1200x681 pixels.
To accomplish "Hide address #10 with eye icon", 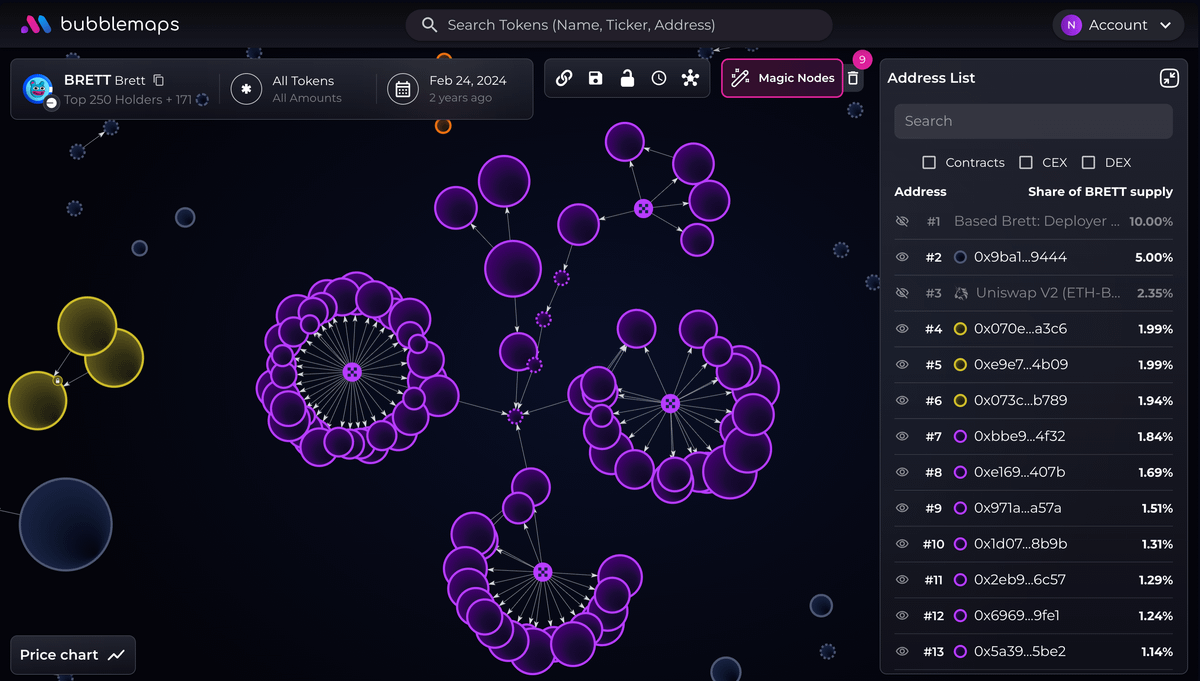I will point(902,544).
